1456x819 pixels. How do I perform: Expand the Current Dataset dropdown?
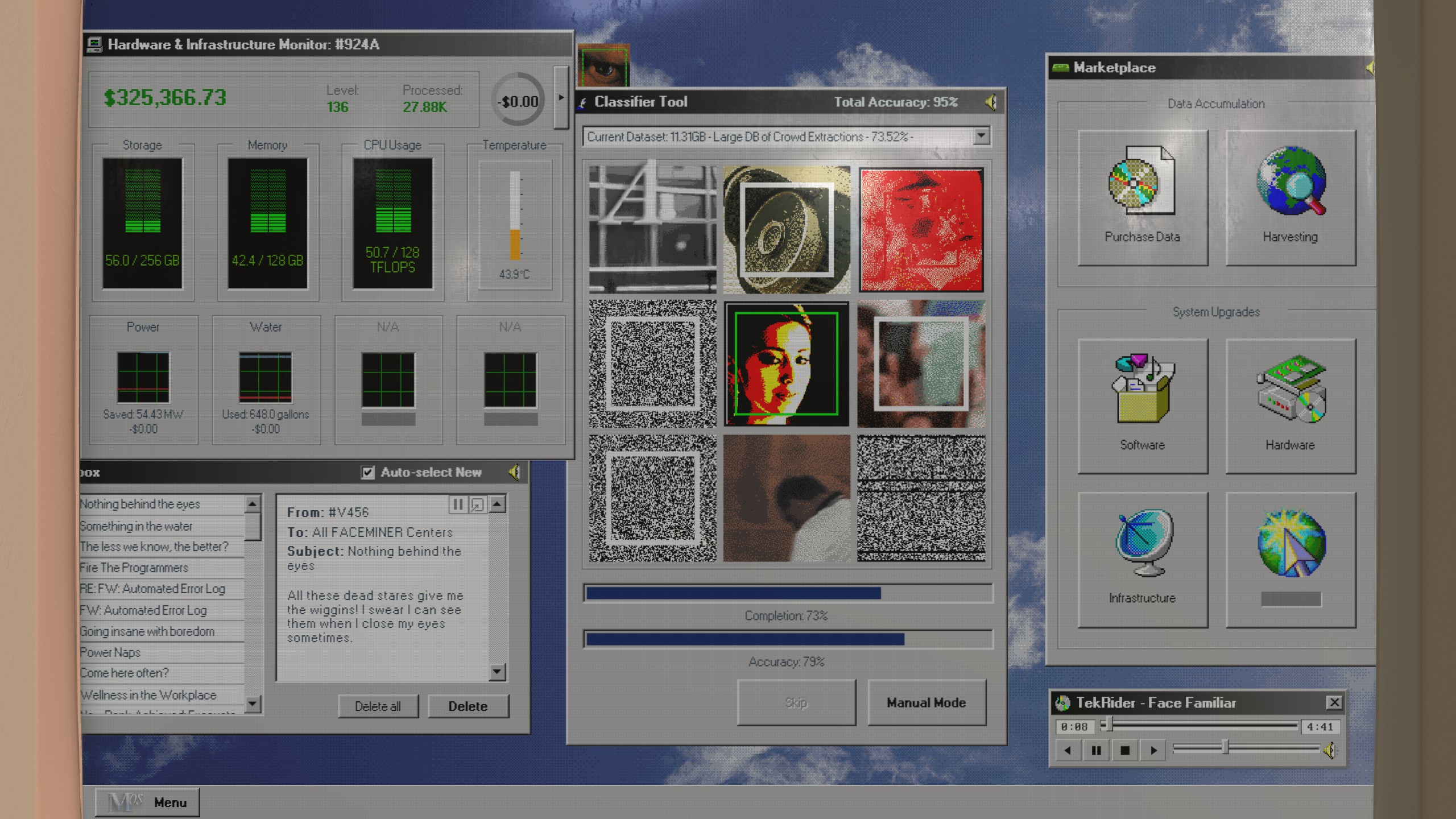click(x=981, y=136)
